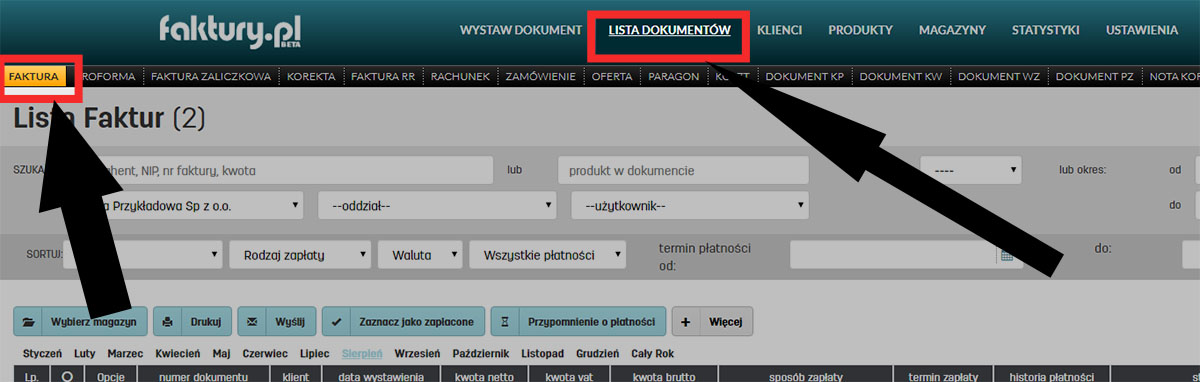Click 'sposób zapłaty' column header
Viewport: 1200px width, 382px height.
coord(806,377)
